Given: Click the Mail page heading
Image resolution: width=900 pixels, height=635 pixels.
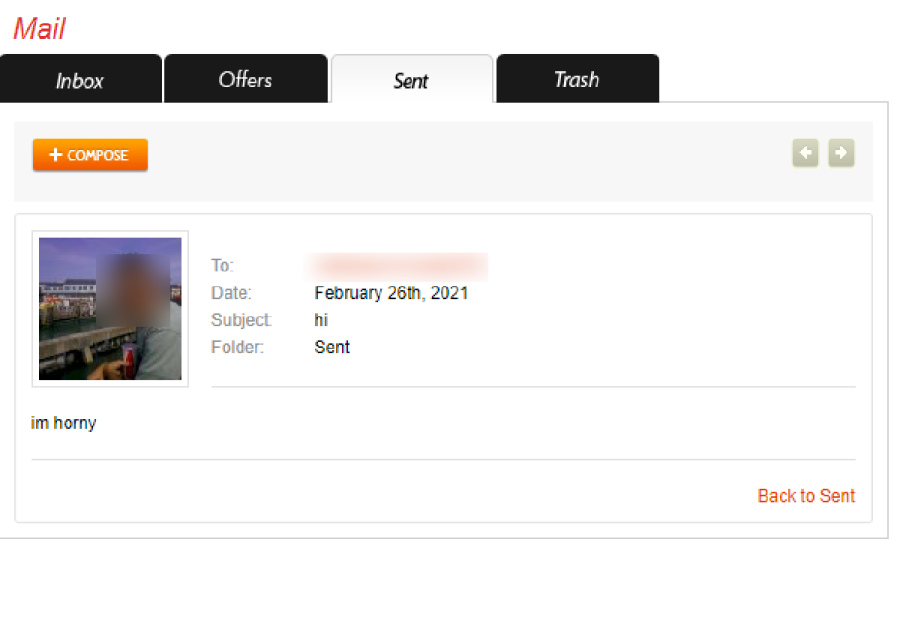Looking at the screenshot, I should pyautogui.click(x=39, y=28).
